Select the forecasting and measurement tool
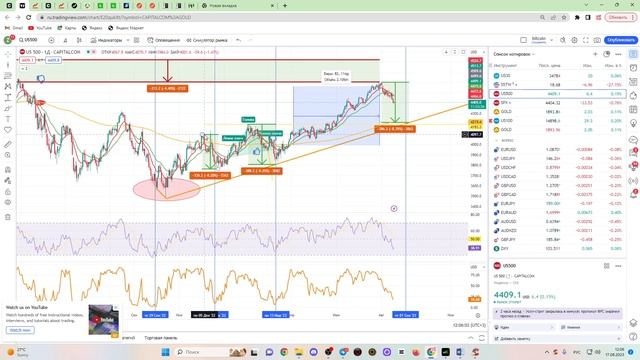Screen dimensions: 640x360 coord(8,98)
